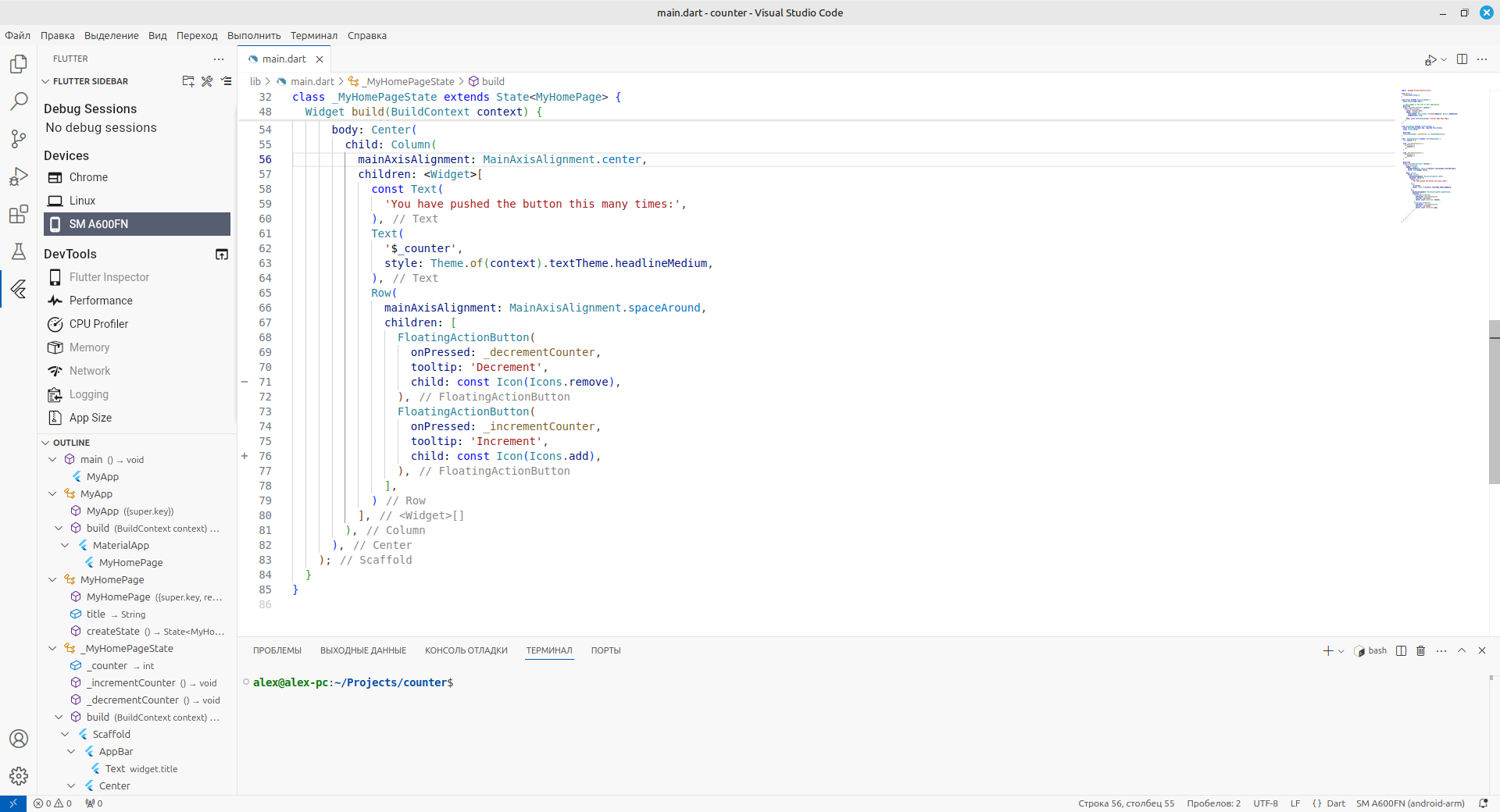
Task: Switch to ПОРТЫ panel tab
Action: pos(605,650)
